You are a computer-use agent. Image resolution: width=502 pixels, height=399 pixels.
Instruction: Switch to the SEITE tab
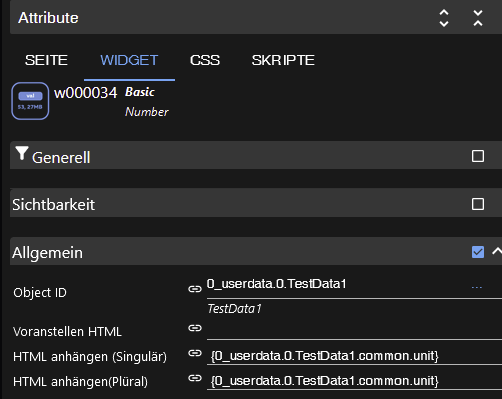(x=46, y=60)
